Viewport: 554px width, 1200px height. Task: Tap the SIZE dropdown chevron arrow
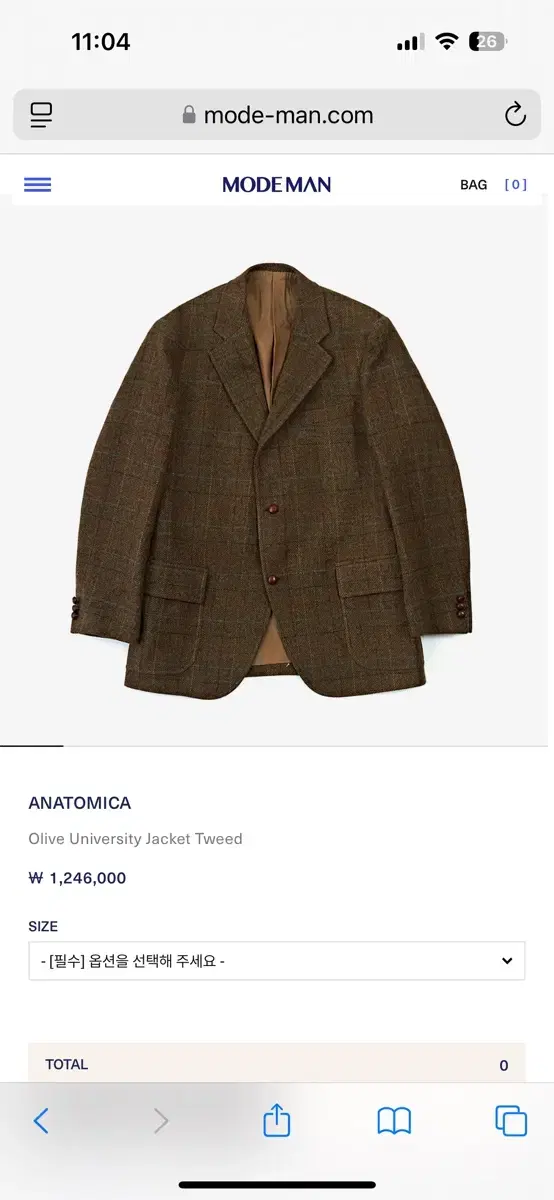(507, 961)
